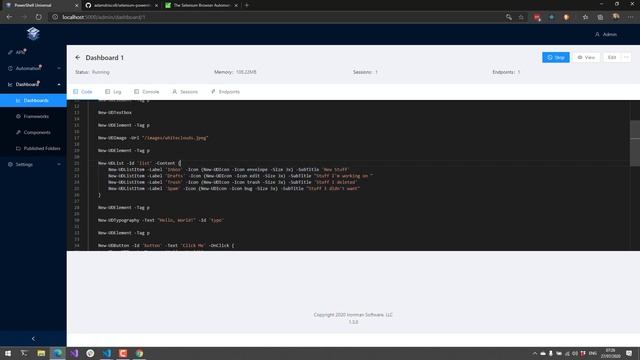The image size is (640, 360).
Task: Switch to the GitHub selenium-powershell browser tab
Action: pyautogui.click(x=121, y=5)
